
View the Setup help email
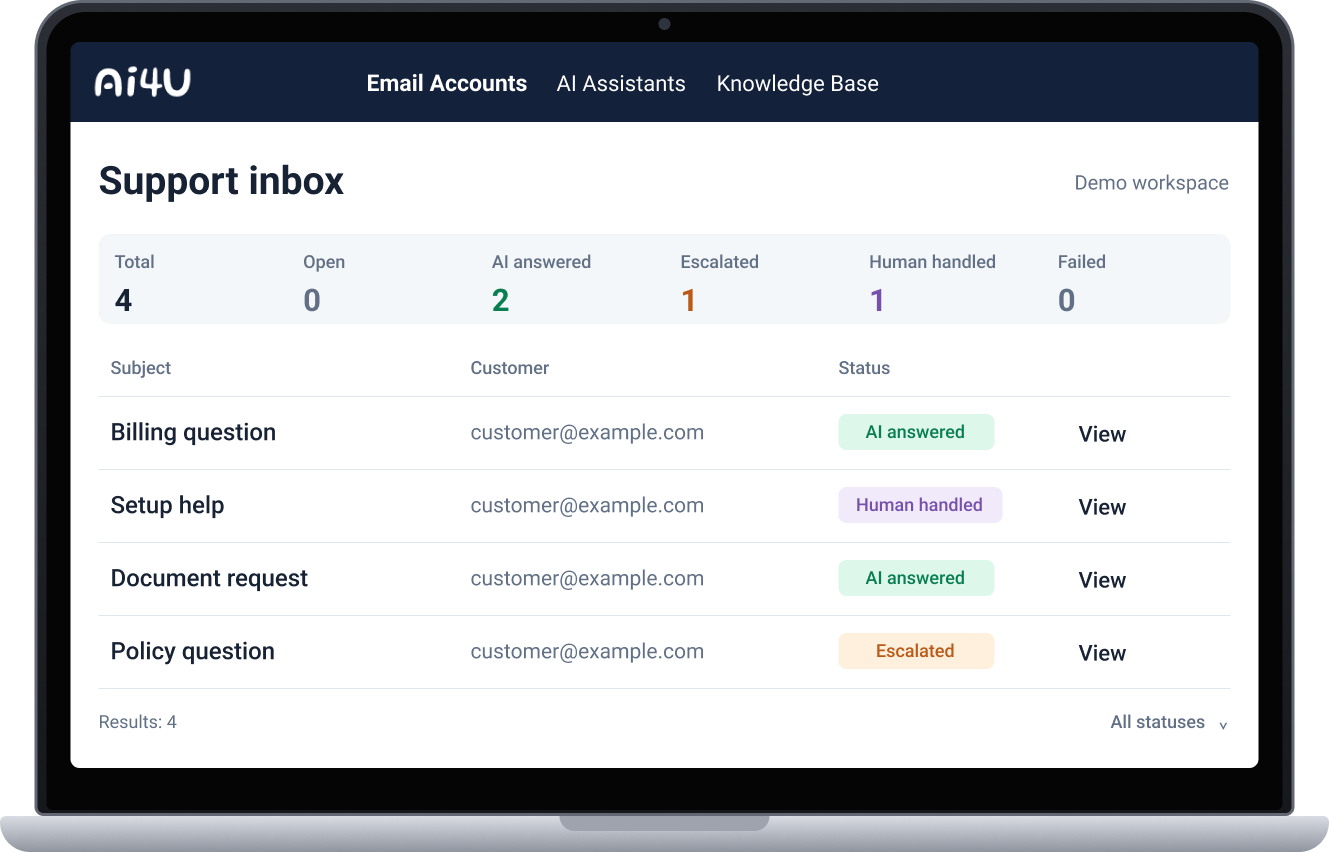click(x=1102, y=507)
